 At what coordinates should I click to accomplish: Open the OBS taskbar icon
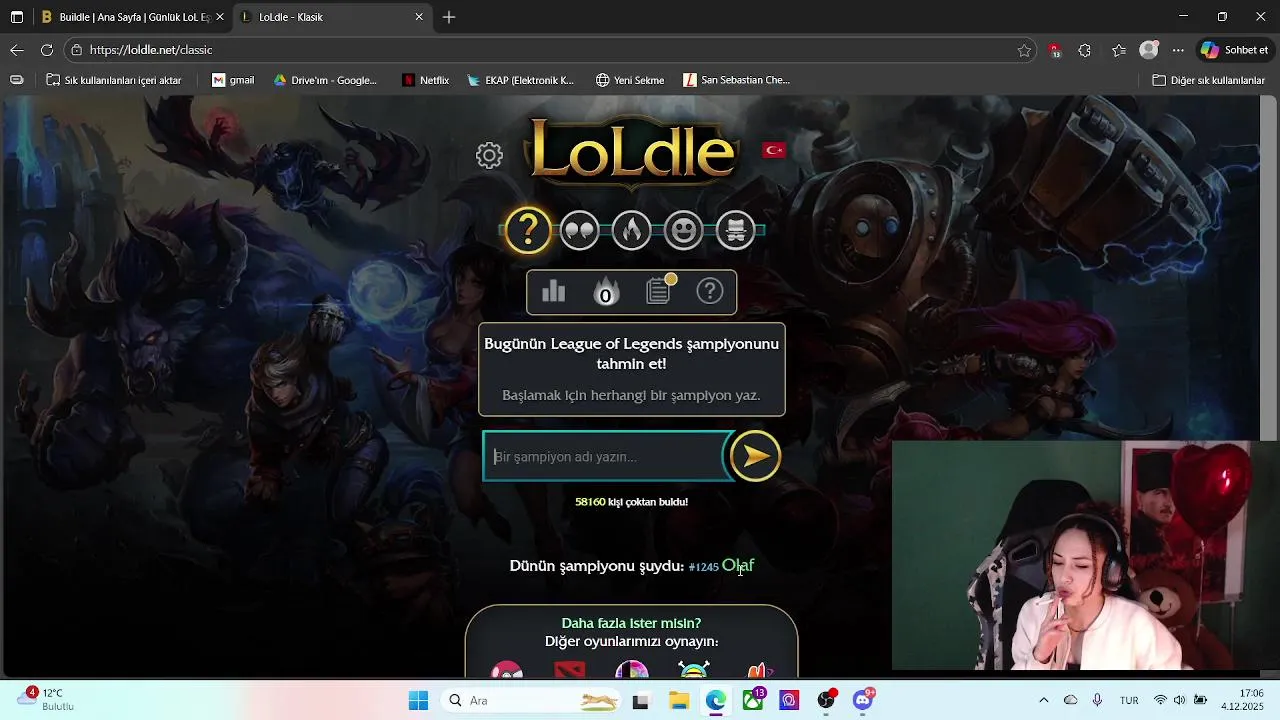click(x=827, y=700)
